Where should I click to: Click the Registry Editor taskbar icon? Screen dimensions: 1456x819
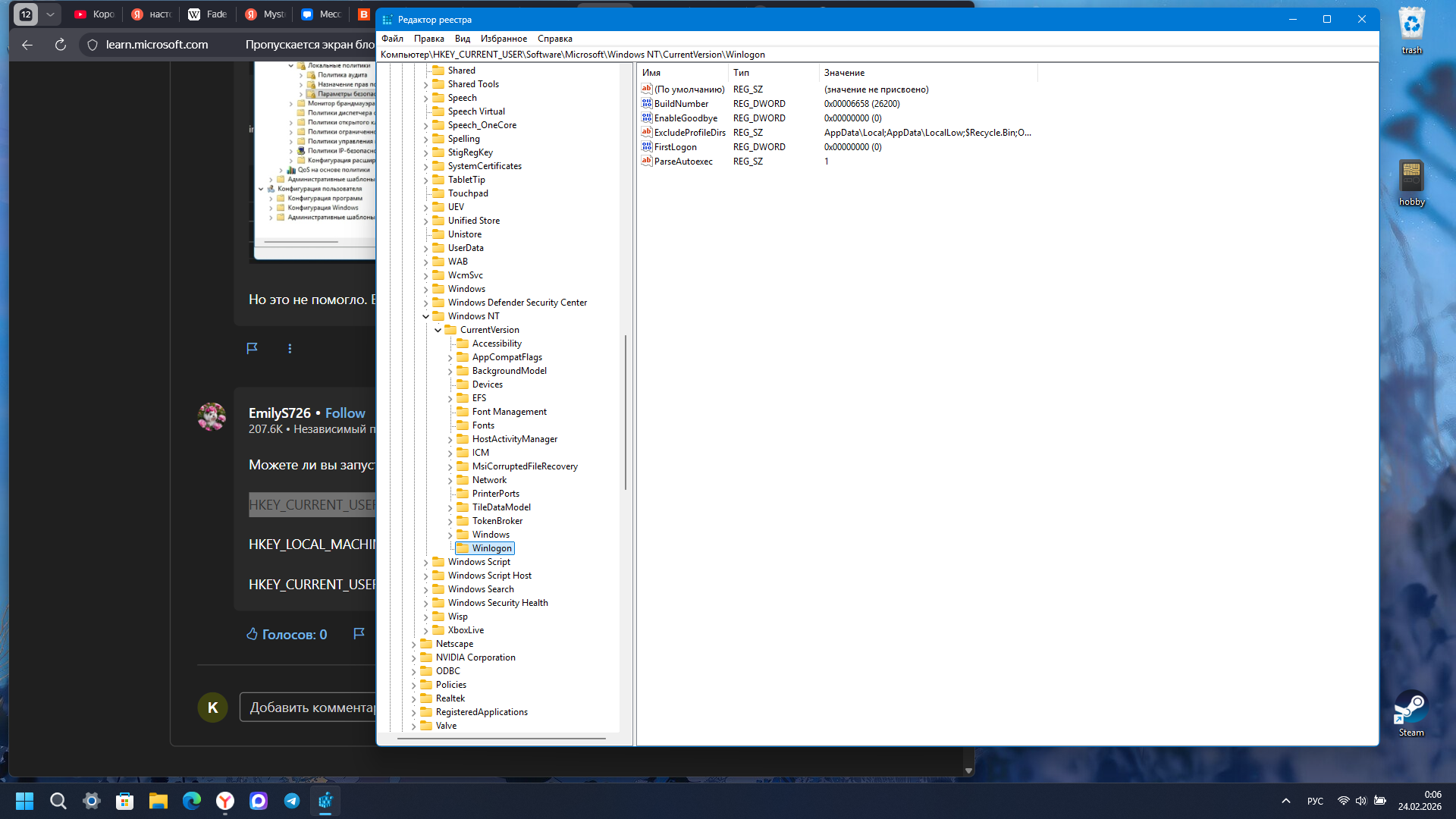coord(325,801)
